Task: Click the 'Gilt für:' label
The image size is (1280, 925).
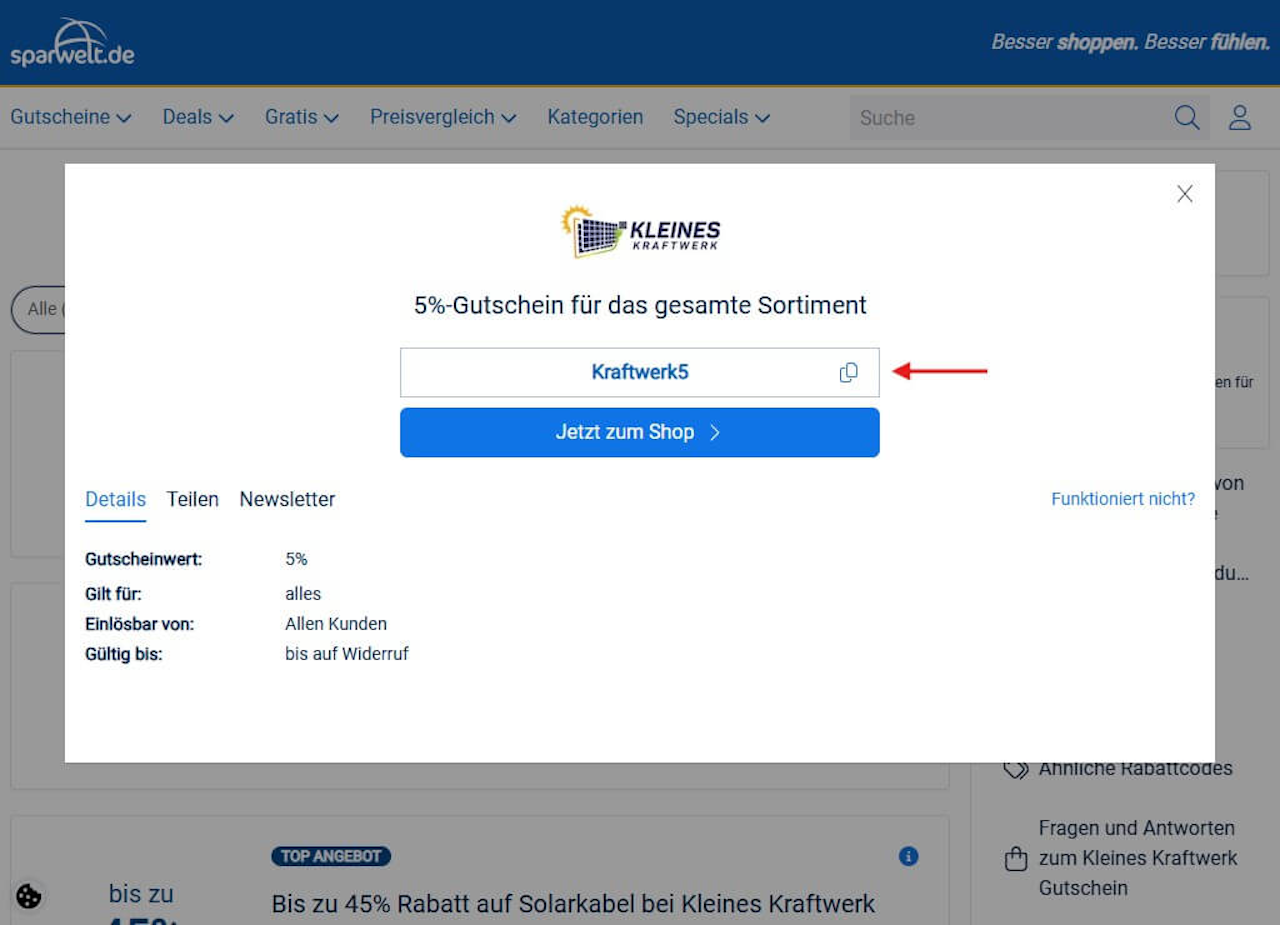Action: tap(113, 594)
